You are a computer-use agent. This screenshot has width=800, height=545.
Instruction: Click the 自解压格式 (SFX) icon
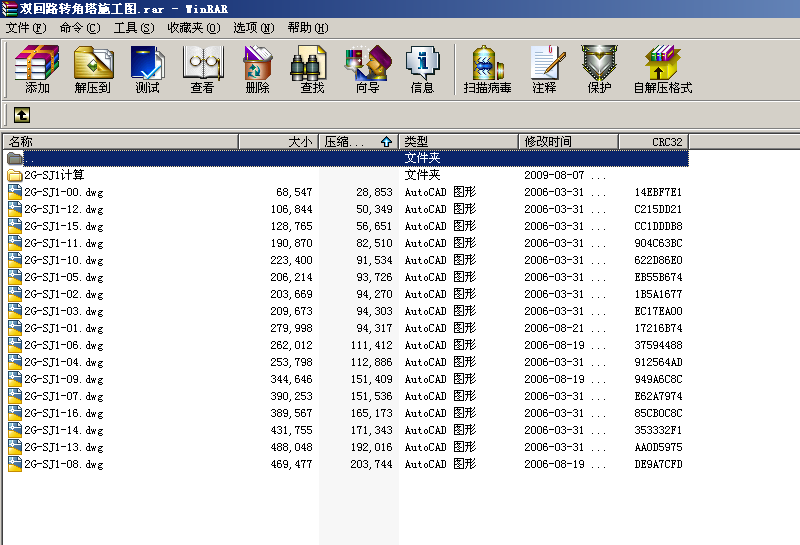[x=663, y=69]
